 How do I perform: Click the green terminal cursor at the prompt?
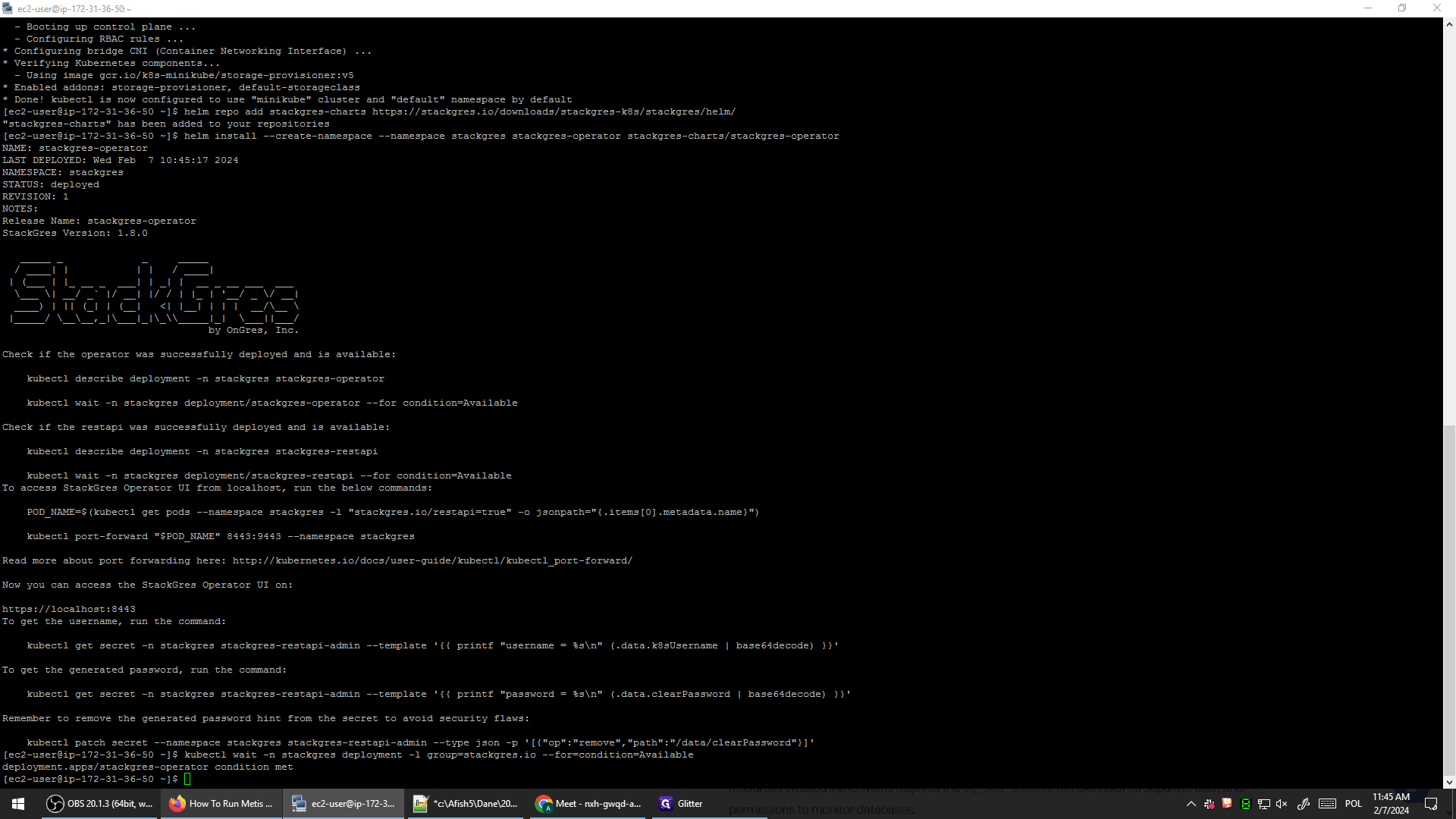(x=187, y=779)
